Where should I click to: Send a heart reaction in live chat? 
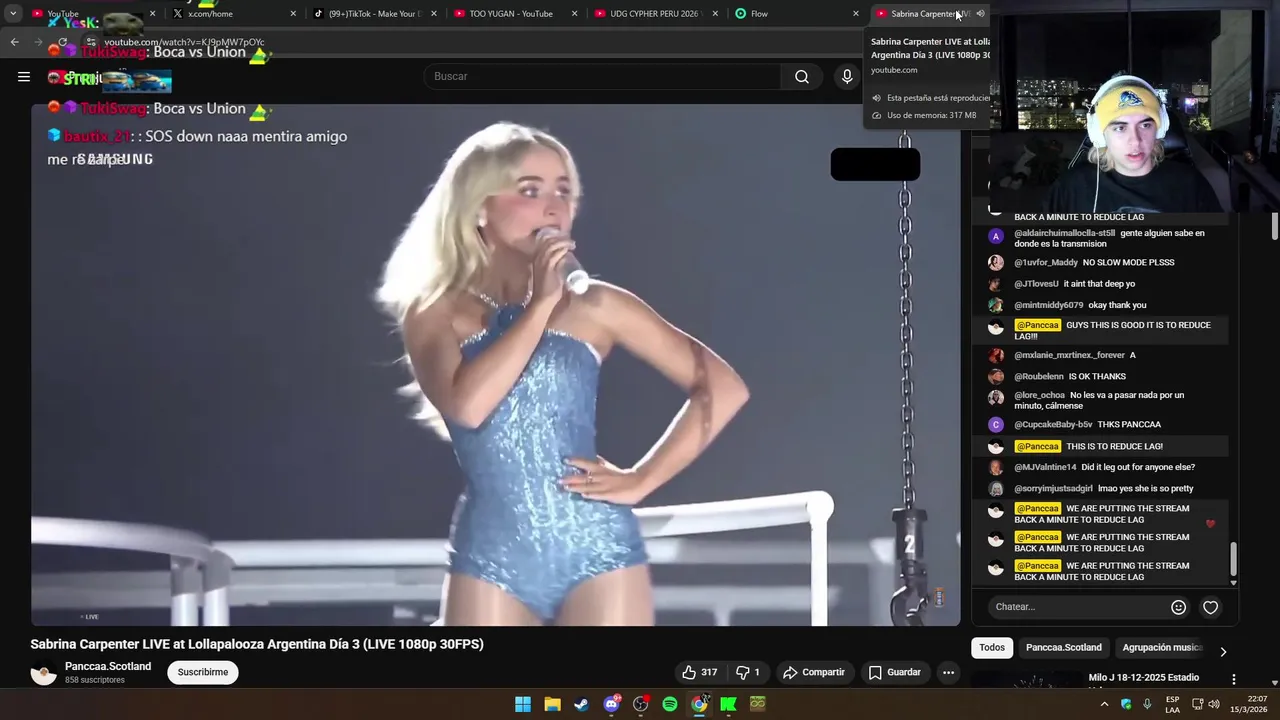[x=1210, y=607]
